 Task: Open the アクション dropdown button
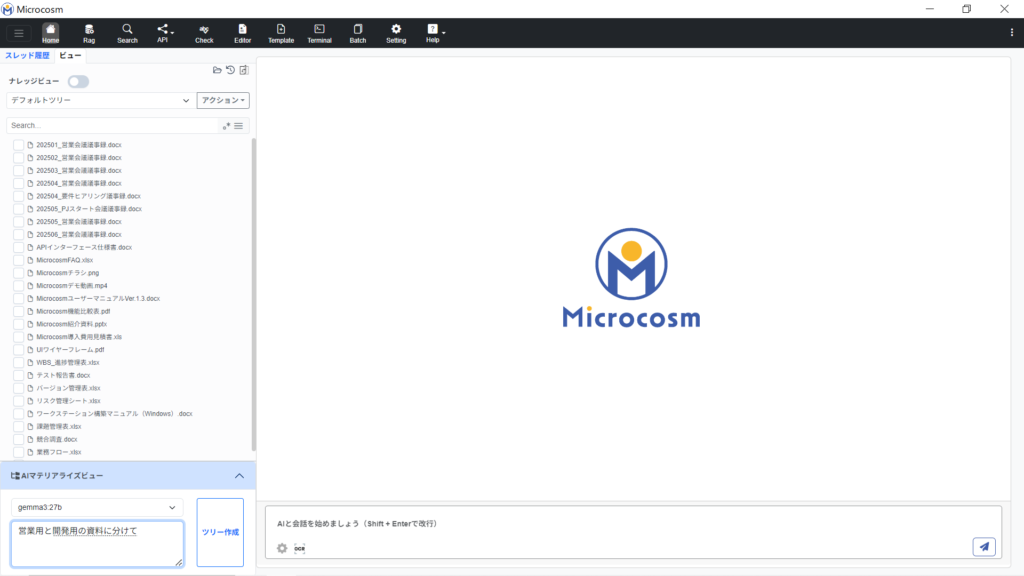click(x=223, y=101)
